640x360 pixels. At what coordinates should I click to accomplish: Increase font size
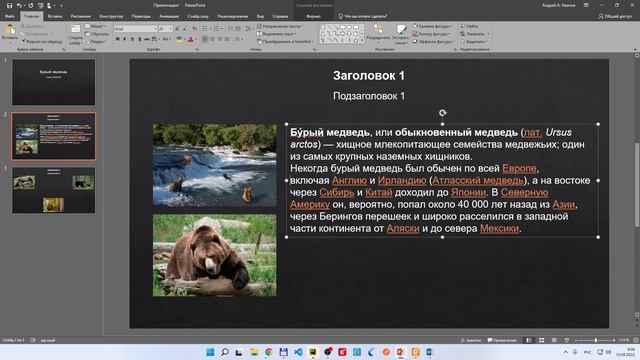coord(177,29)
